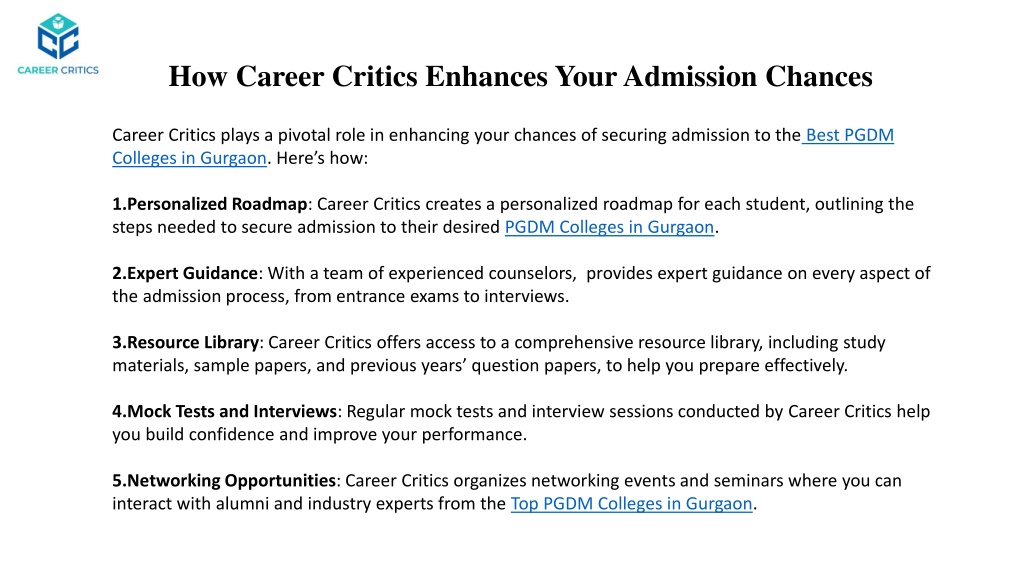This screenshot has height=576, width=1024.
Task: Open the PGDM Colleges in Gurgaon link in item 1
Action: tap(609, 227)
